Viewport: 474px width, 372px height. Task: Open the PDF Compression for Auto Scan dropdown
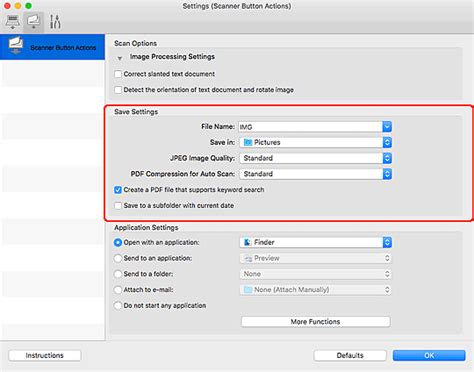(x=315, y=174)
